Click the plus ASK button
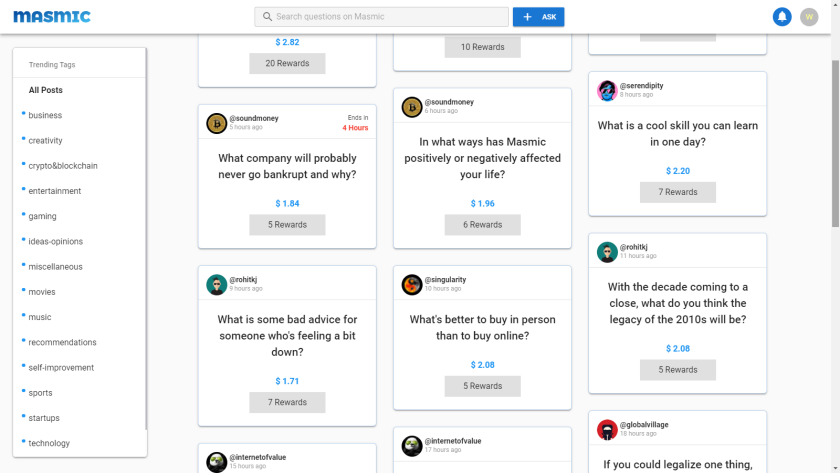 coord(538,17)
